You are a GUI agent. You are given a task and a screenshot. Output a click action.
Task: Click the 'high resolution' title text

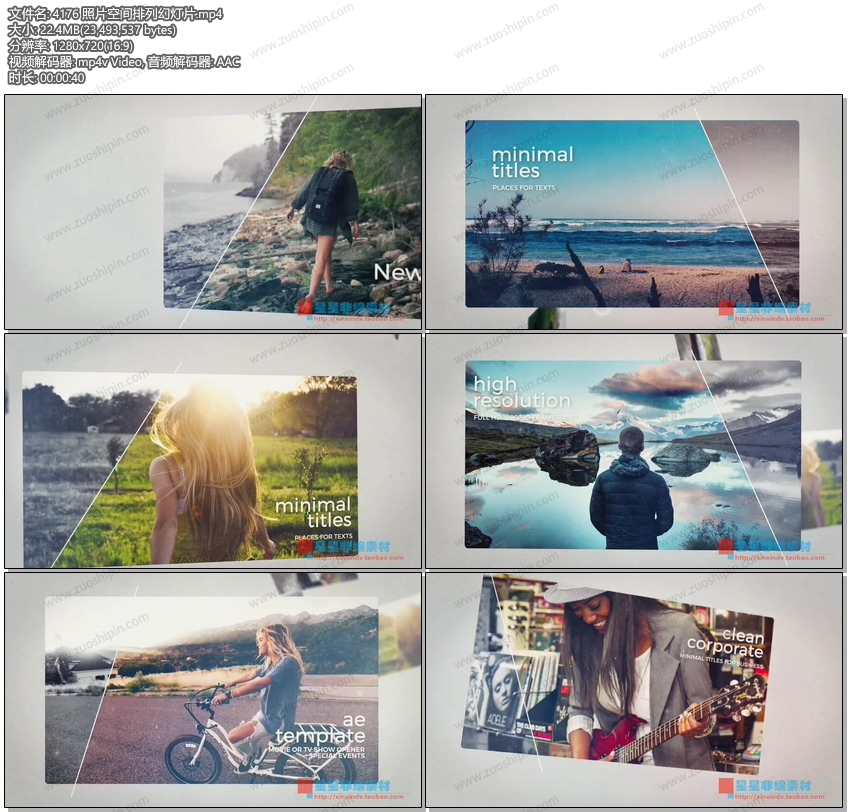520,392
